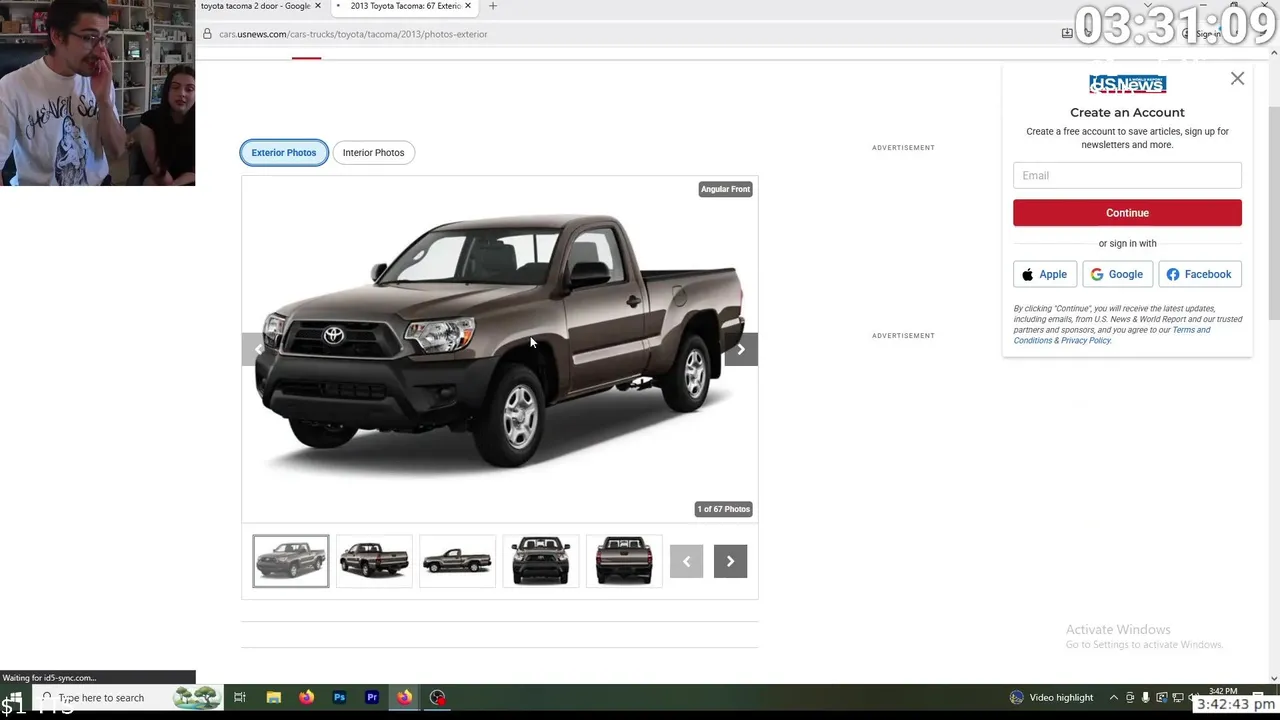Click the US News logo in popup

[1127, 84]
